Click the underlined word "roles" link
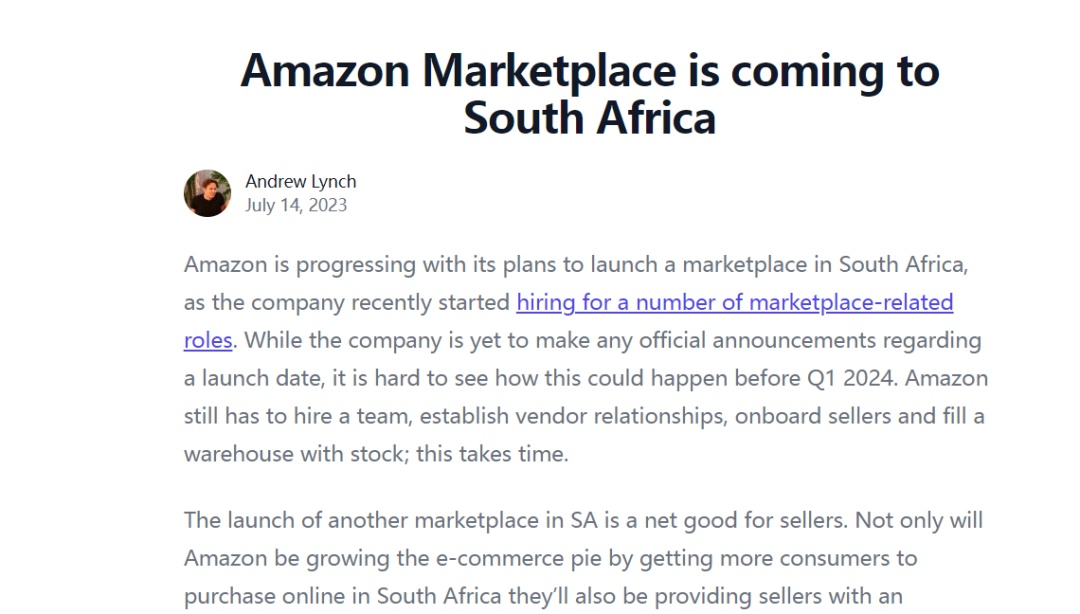The image size is (1080, 614). pos(208,340)
